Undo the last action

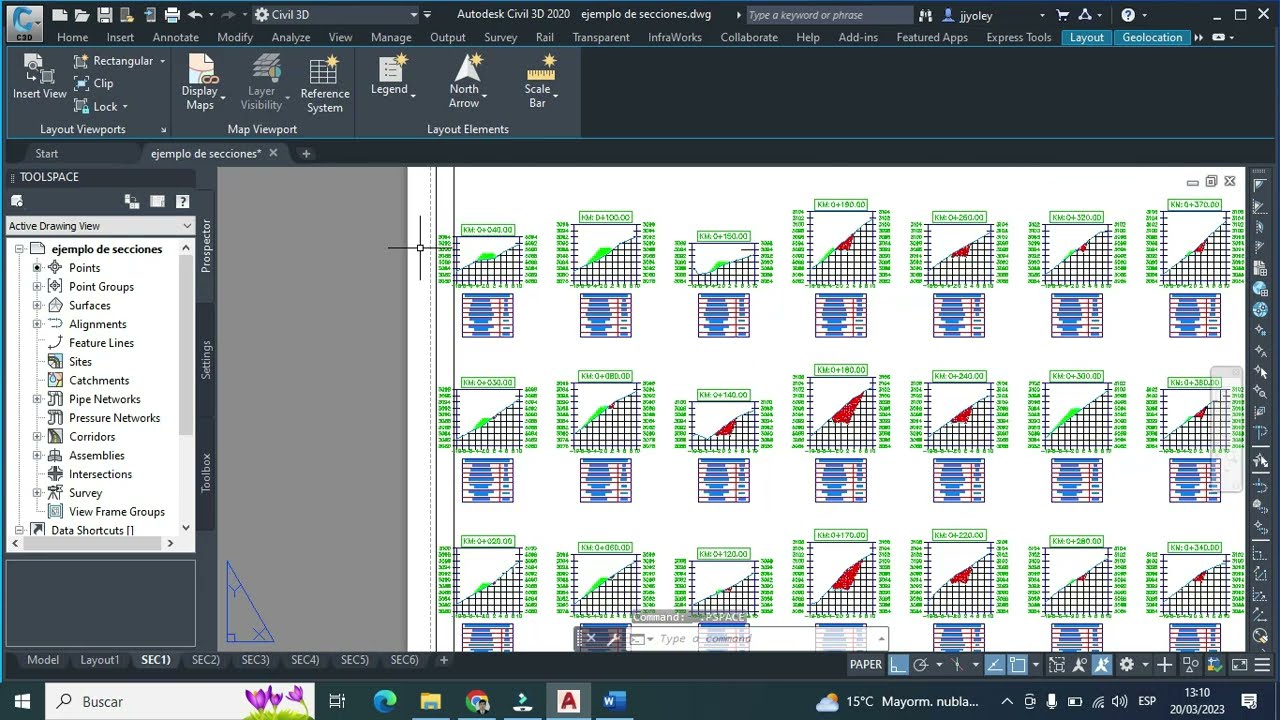pos(194,15)
